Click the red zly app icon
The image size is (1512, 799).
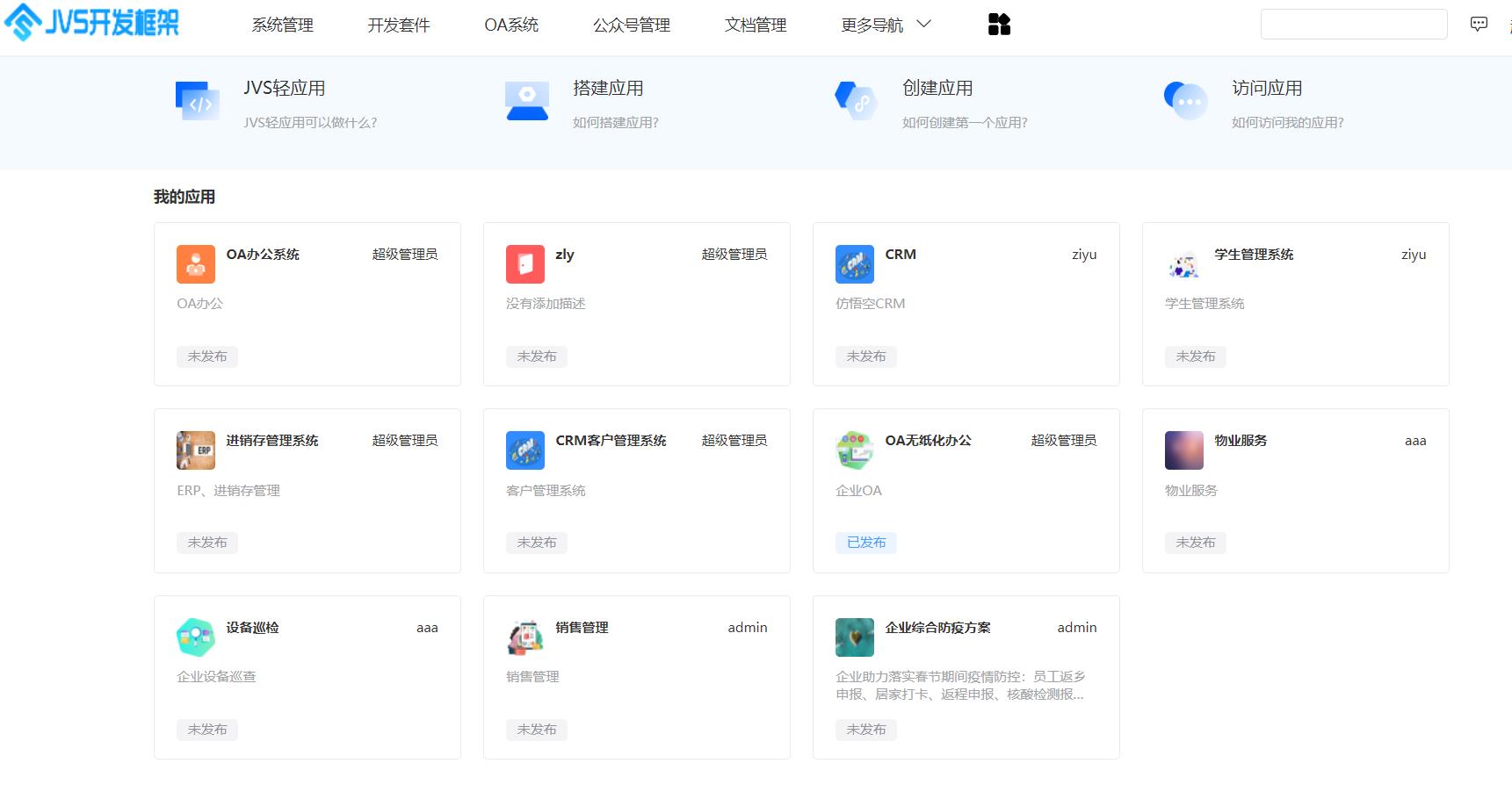tap(525, 264)
